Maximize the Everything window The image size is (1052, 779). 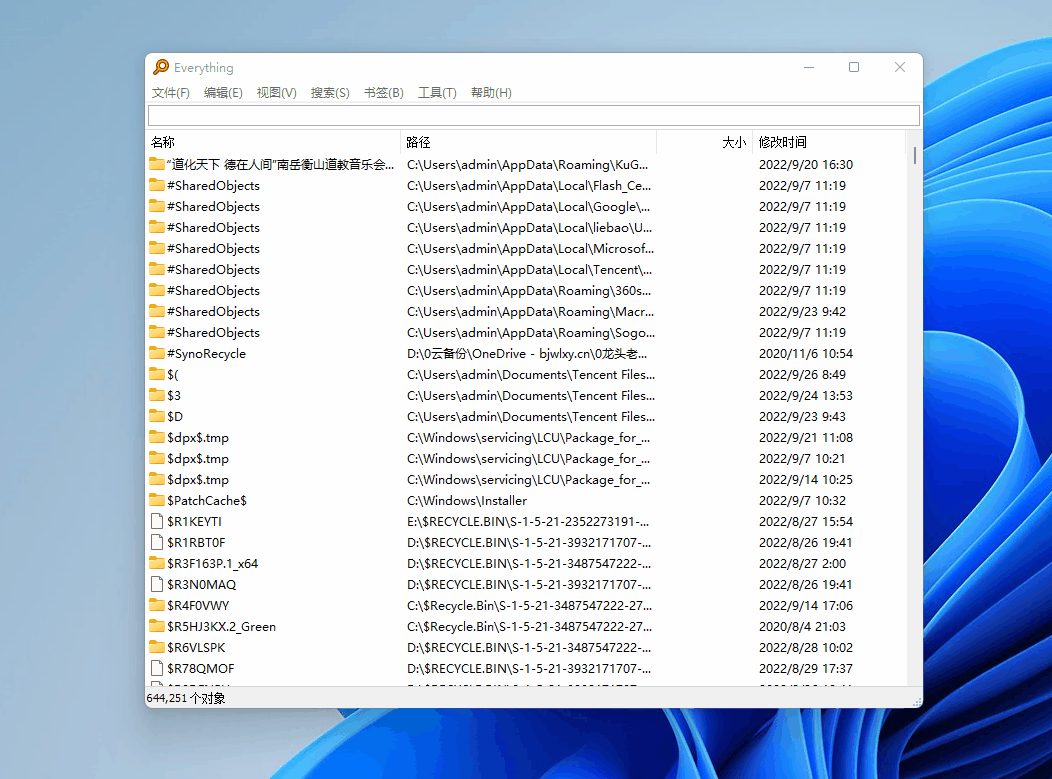coord(854,67)
